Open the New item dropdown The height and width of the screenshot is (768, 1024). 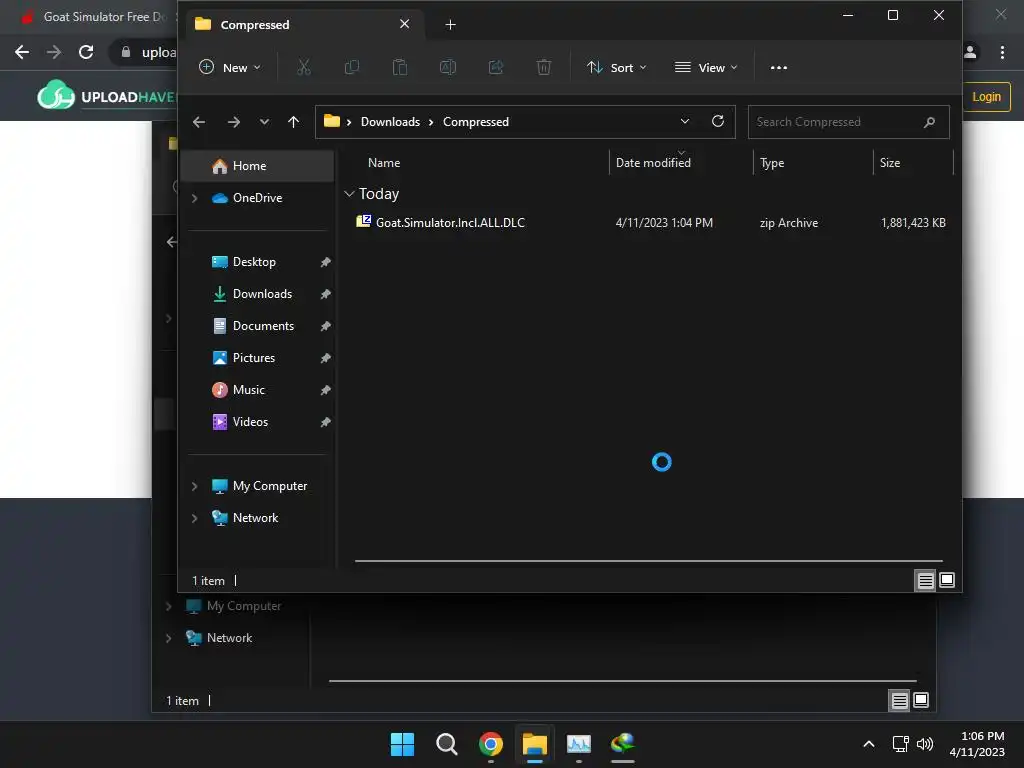coord(230,67)
